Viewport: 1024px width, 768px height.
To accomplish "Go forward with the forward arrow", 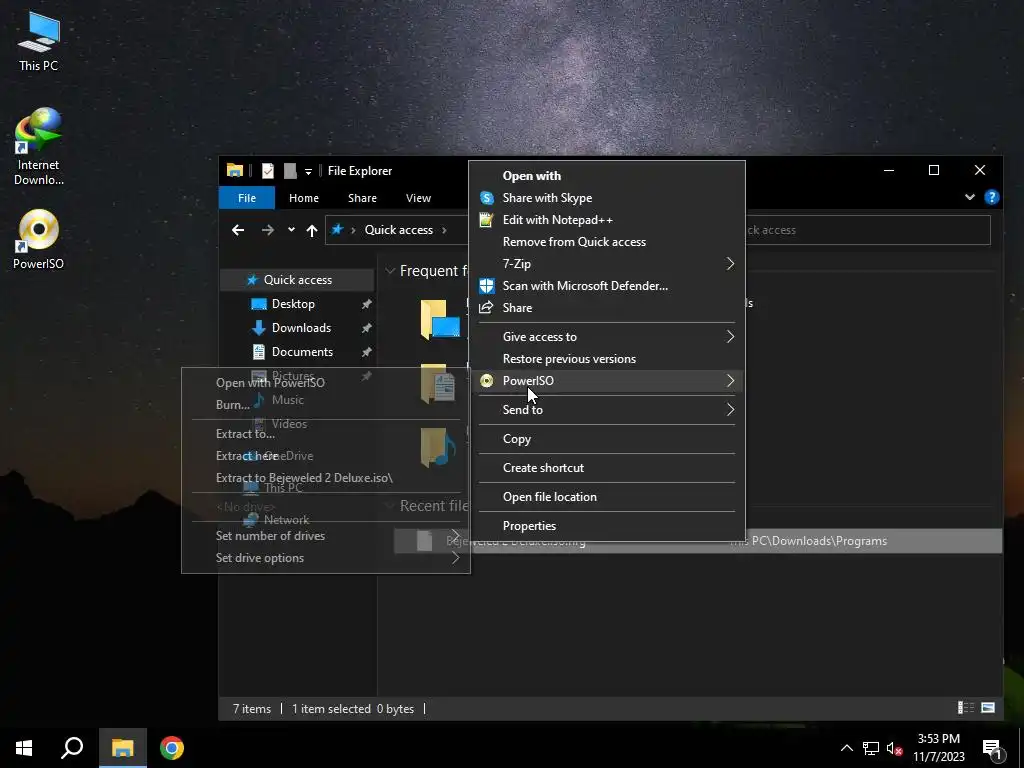I will coord(268,230).
